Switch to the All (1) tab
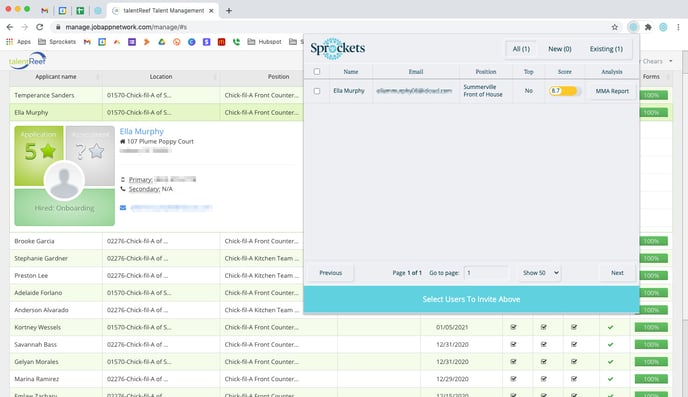 pos(521,49)
